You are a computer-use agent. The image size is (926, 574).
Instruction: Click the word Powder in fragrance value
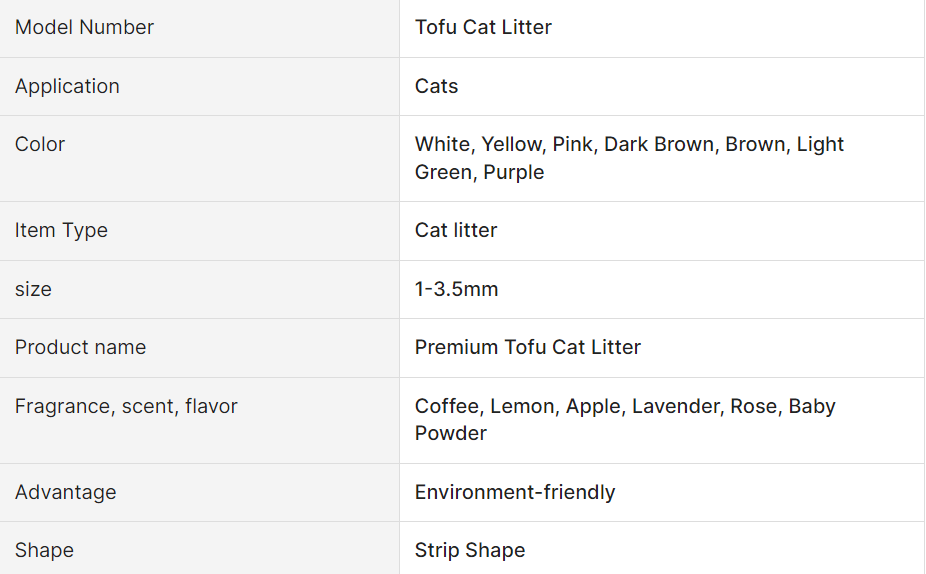click(x=451, y=433)
